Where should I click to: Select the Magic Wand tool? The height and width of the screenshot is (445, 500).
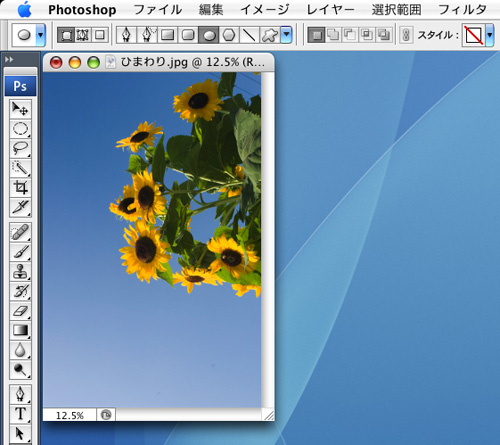coord(20,168)
